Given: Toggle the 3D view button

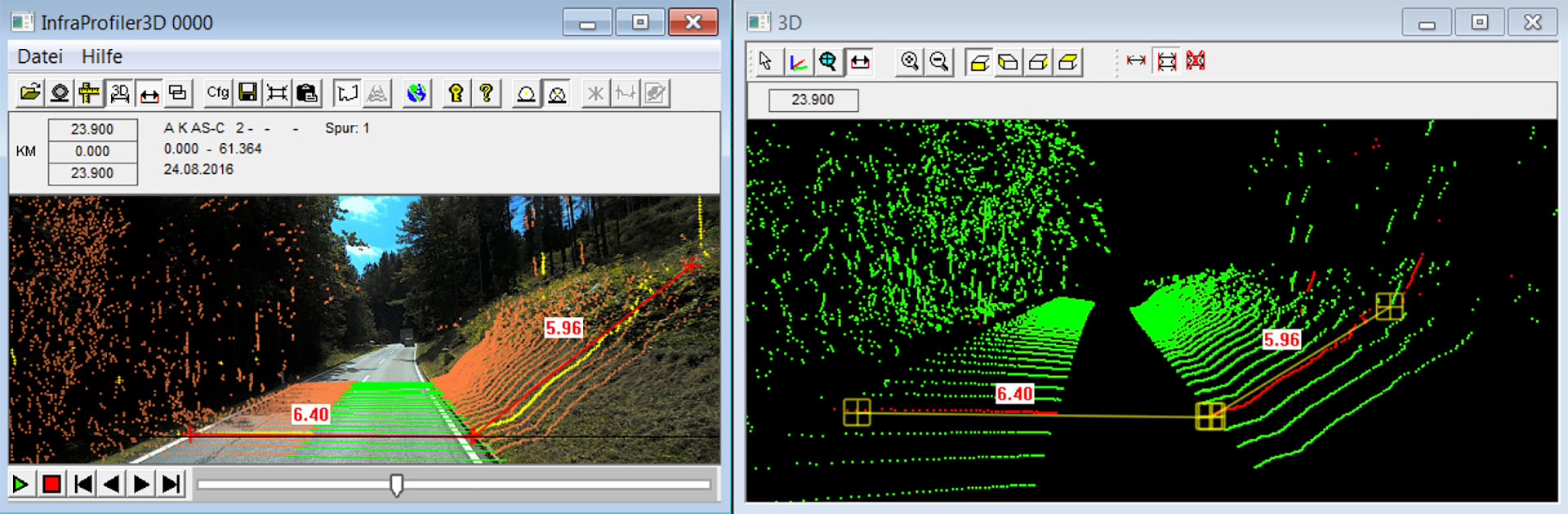Looking at the screenshot, I should 119,93.
